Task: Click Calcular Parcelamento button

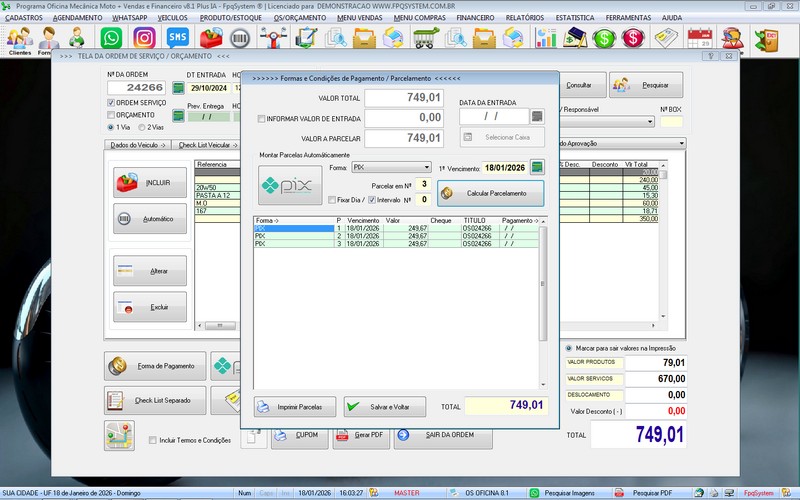Action: click(490, 192)
